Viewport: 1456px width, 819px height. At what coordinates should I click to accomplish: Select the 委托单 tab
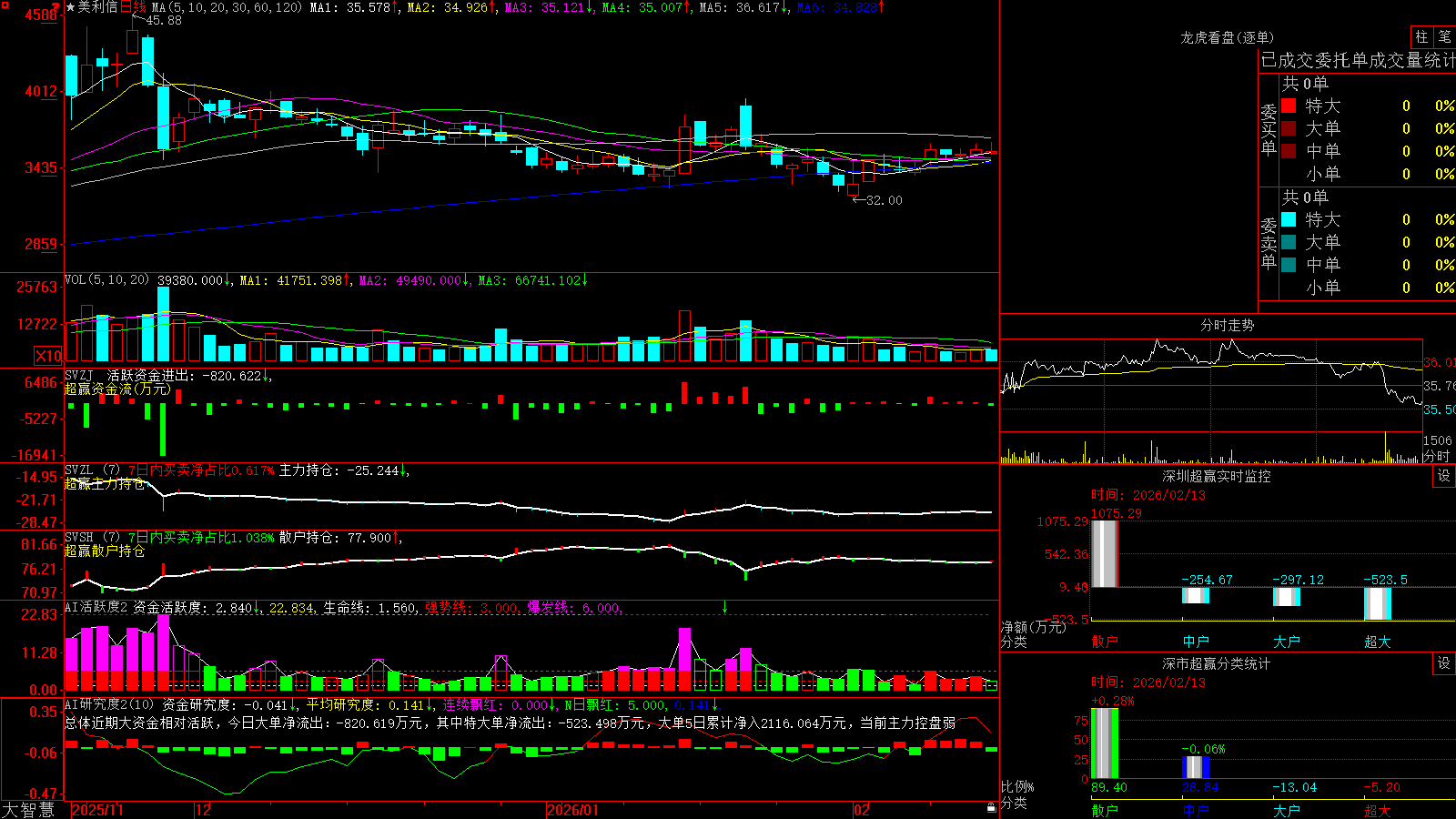(1341, 60)
